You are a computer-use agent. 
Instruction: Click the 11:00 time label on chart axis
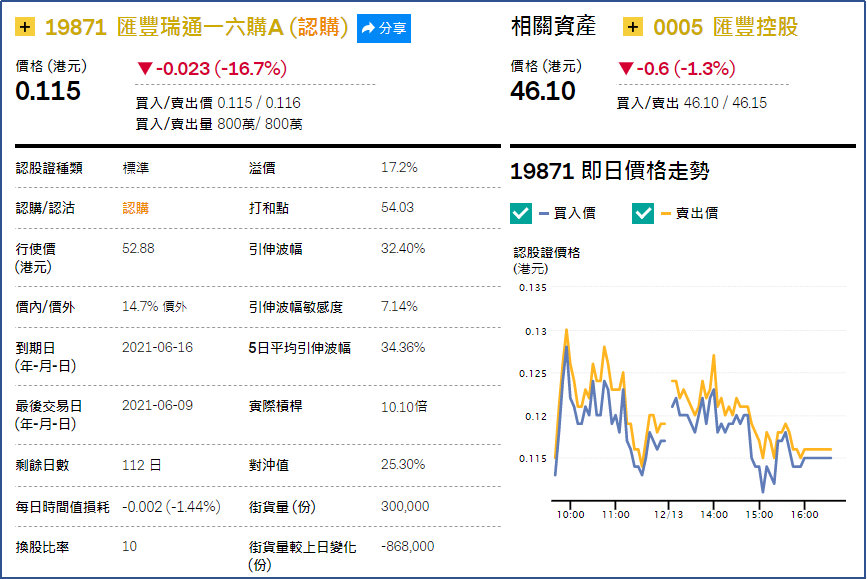(x=615, y=515)
